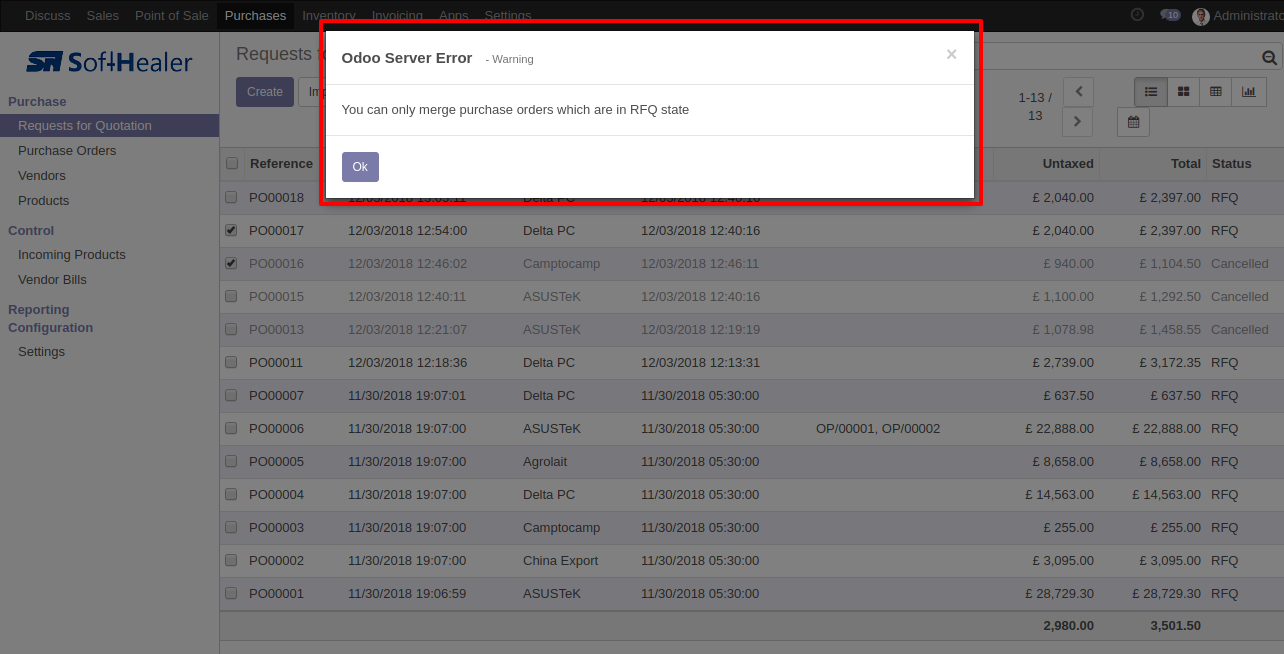
Task: Uncheck the PO00016 row checkbox
Action: pos(231,263)
